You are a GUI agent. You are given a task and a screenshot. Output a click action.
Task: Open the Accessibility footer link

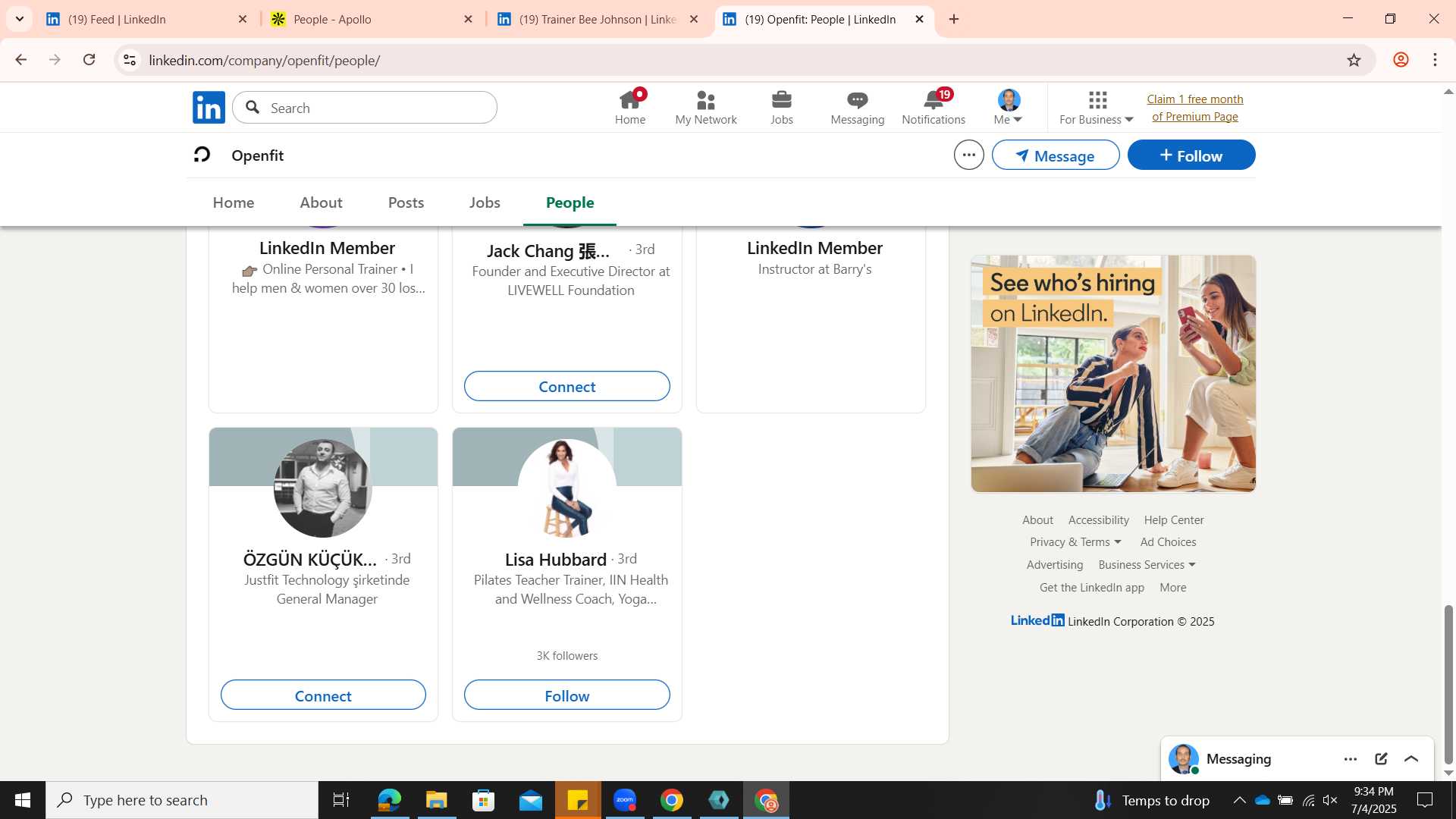coord(1098,520)
